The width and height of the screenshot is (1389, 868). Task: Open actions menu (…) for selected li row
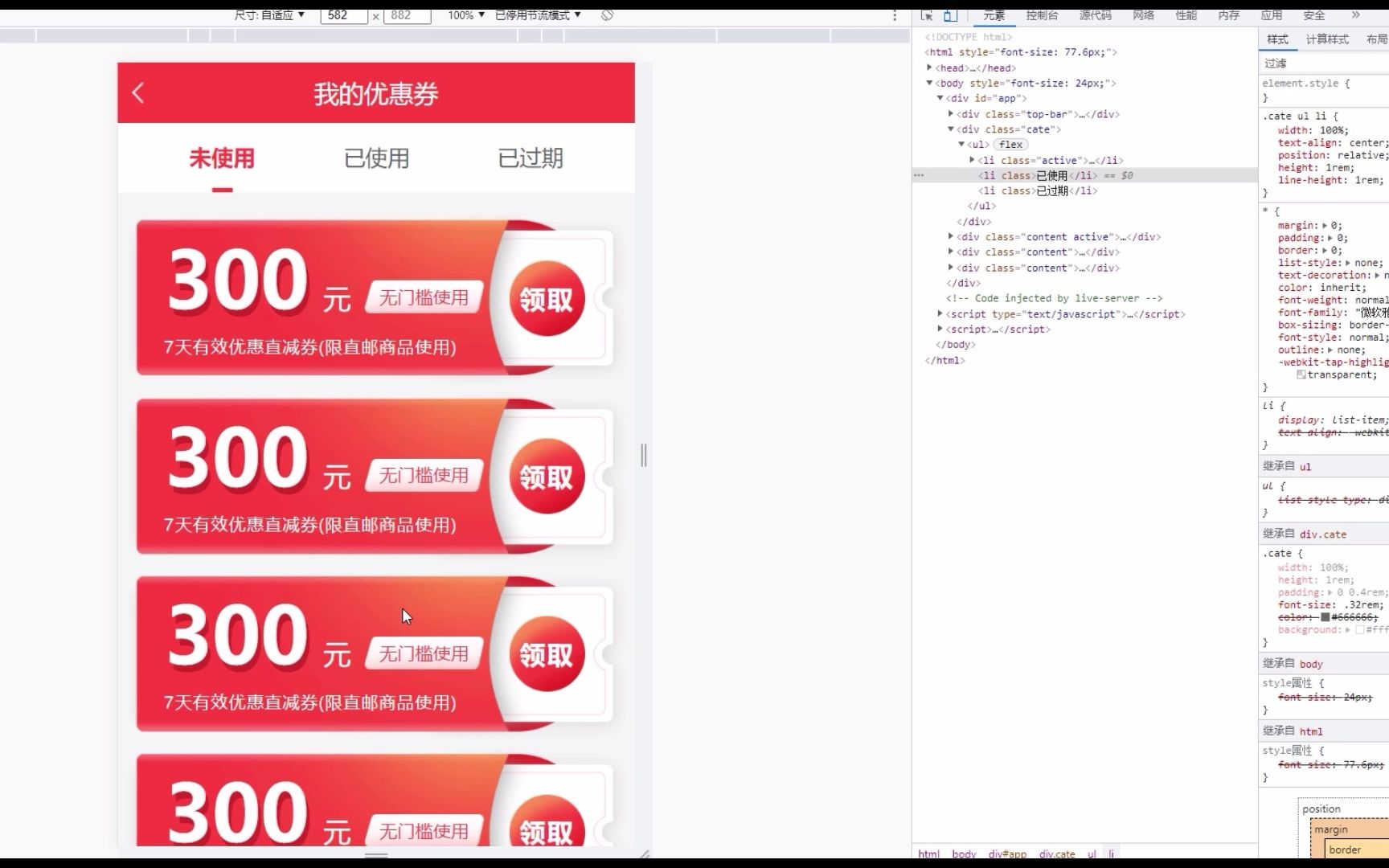[919, 175]
